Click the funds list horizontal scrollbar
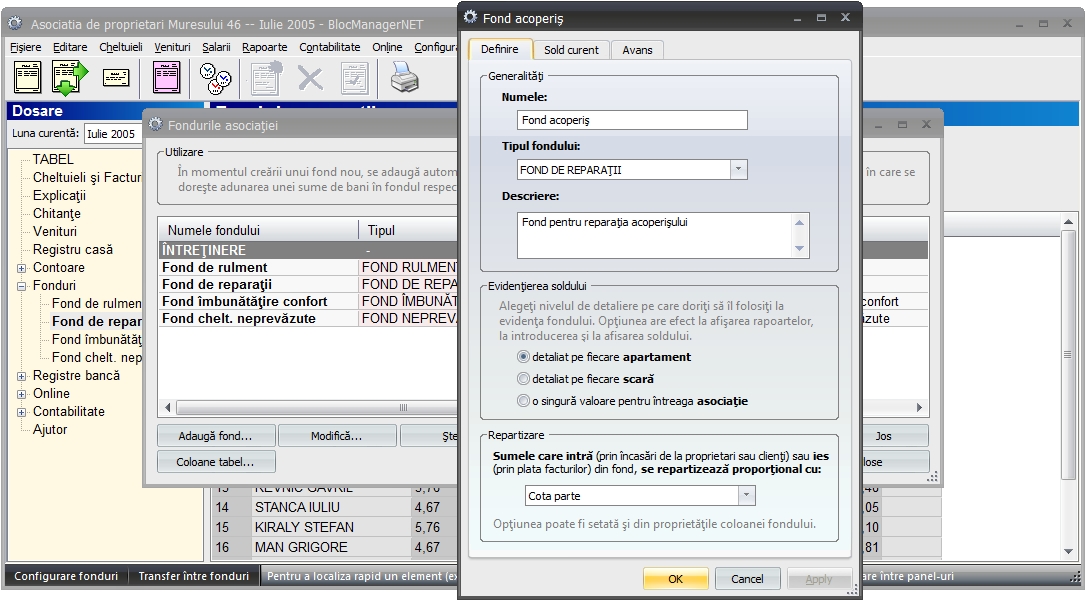 coord(300,408)
